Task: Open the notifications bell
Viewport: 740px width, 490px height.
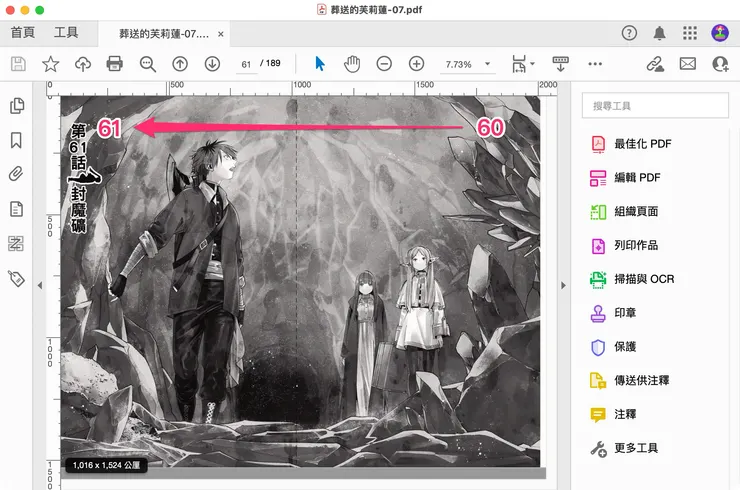Action: (x=660, y=33)
